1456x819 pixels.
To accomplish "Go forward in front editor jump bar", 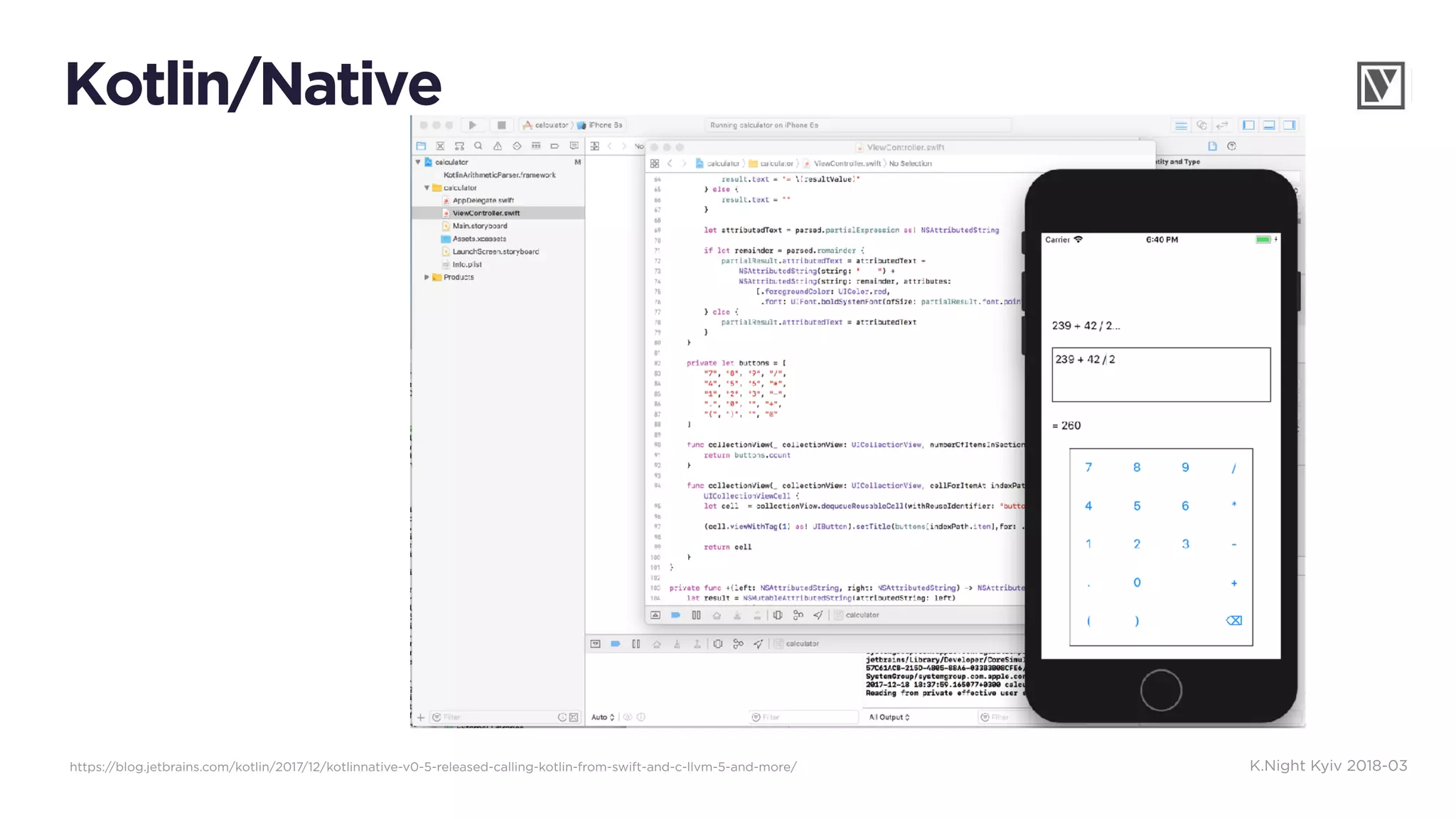I will (x=685, y=164).
